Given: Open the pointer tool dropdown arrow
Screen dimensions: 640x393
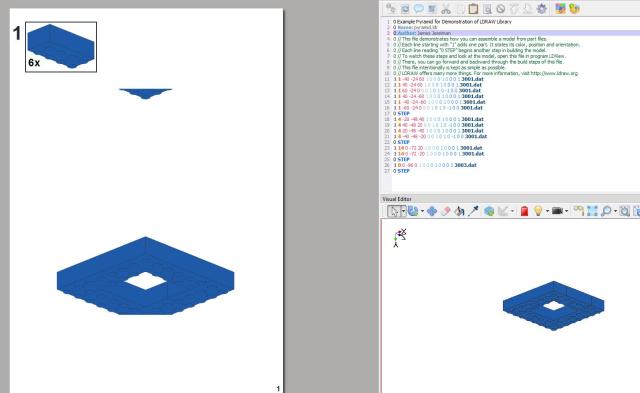Looking at the screenshot, I should click(x=403, y=211).
